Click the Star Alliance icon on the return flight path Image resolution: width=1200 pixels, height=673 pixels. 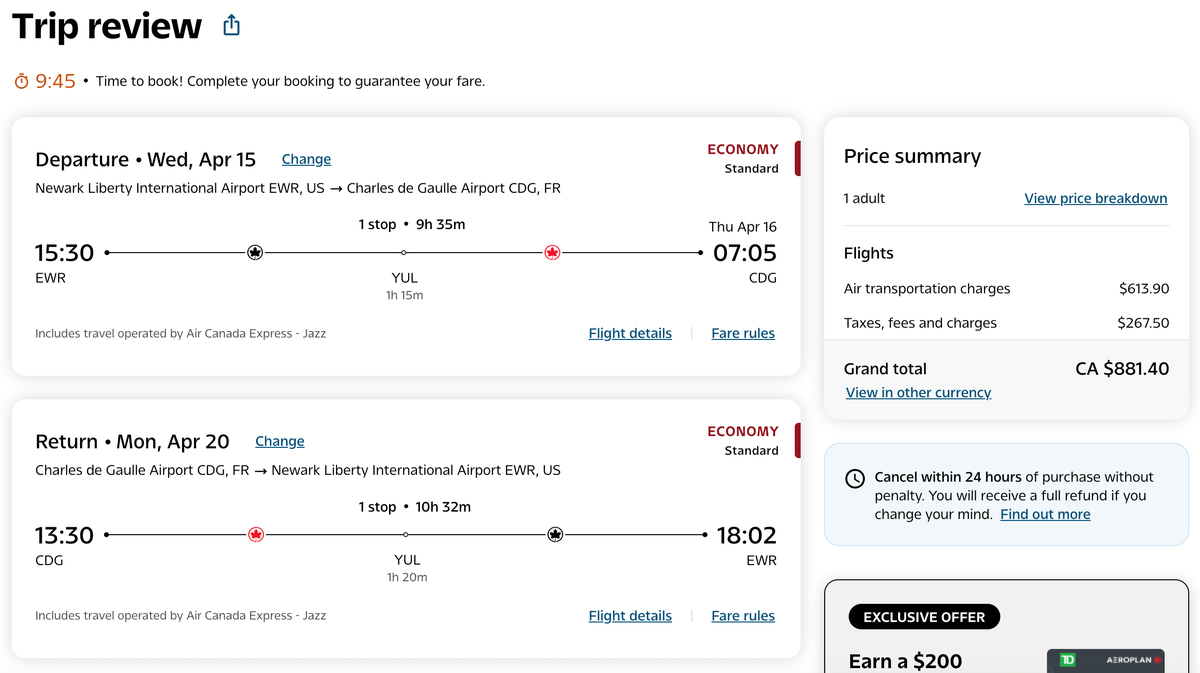coord(555,535)
